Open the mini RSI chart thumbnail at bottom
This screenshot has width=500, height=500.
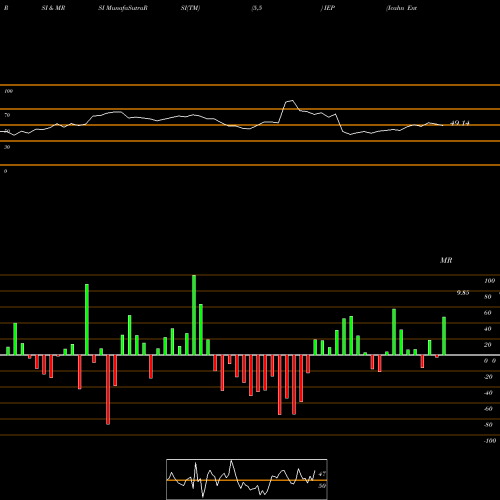click(247, 479)
